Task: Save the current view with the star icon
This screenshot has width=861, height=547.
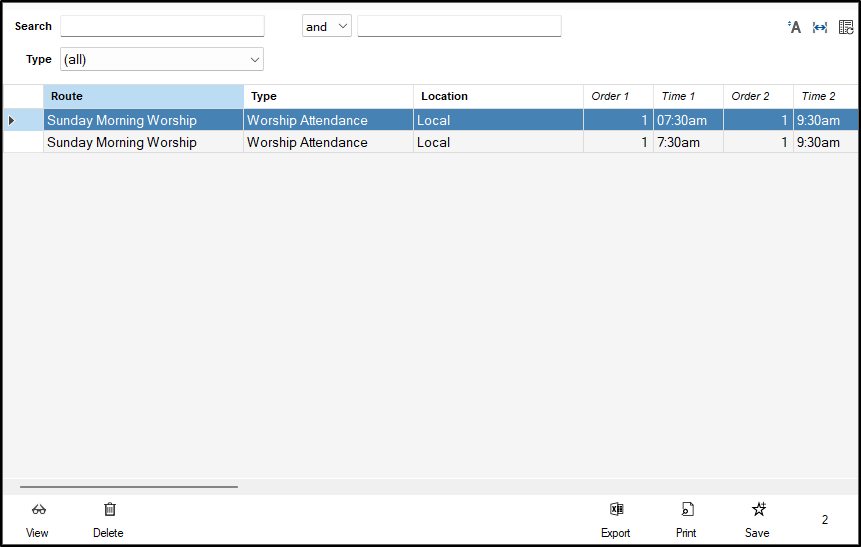Action: pos(758,510)
